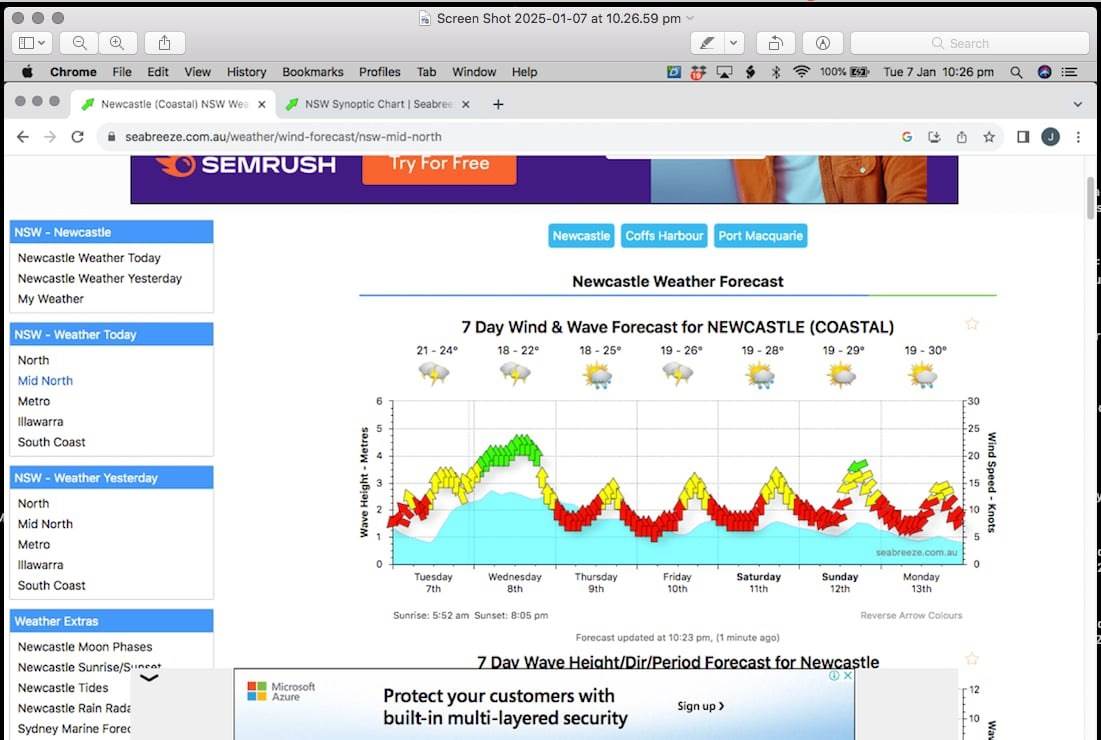Image resolution: width=1101 pixels, height=740 pixels.
Task: Click the rotate image icon in Preview toolbar
Action: 775,43
